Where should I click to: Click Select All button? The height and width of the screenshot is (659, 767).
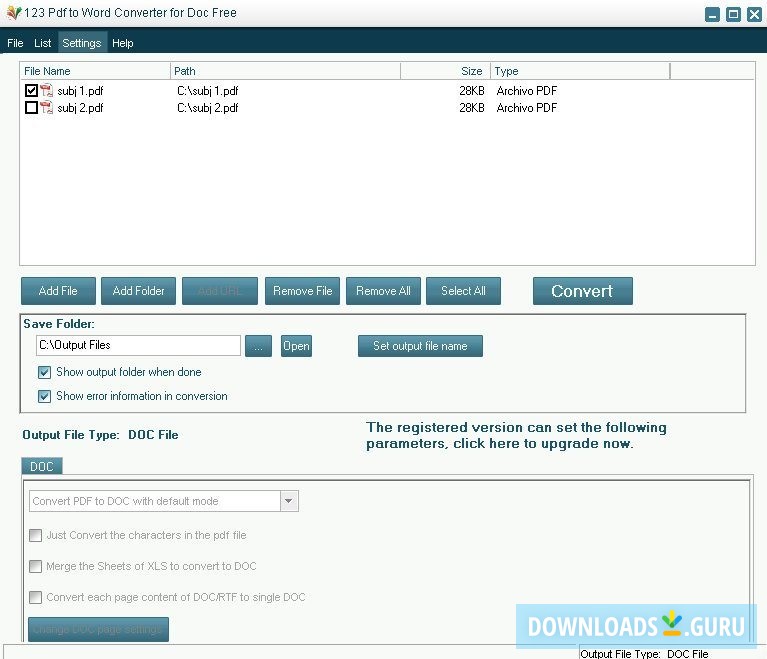[x=463, y=291]
